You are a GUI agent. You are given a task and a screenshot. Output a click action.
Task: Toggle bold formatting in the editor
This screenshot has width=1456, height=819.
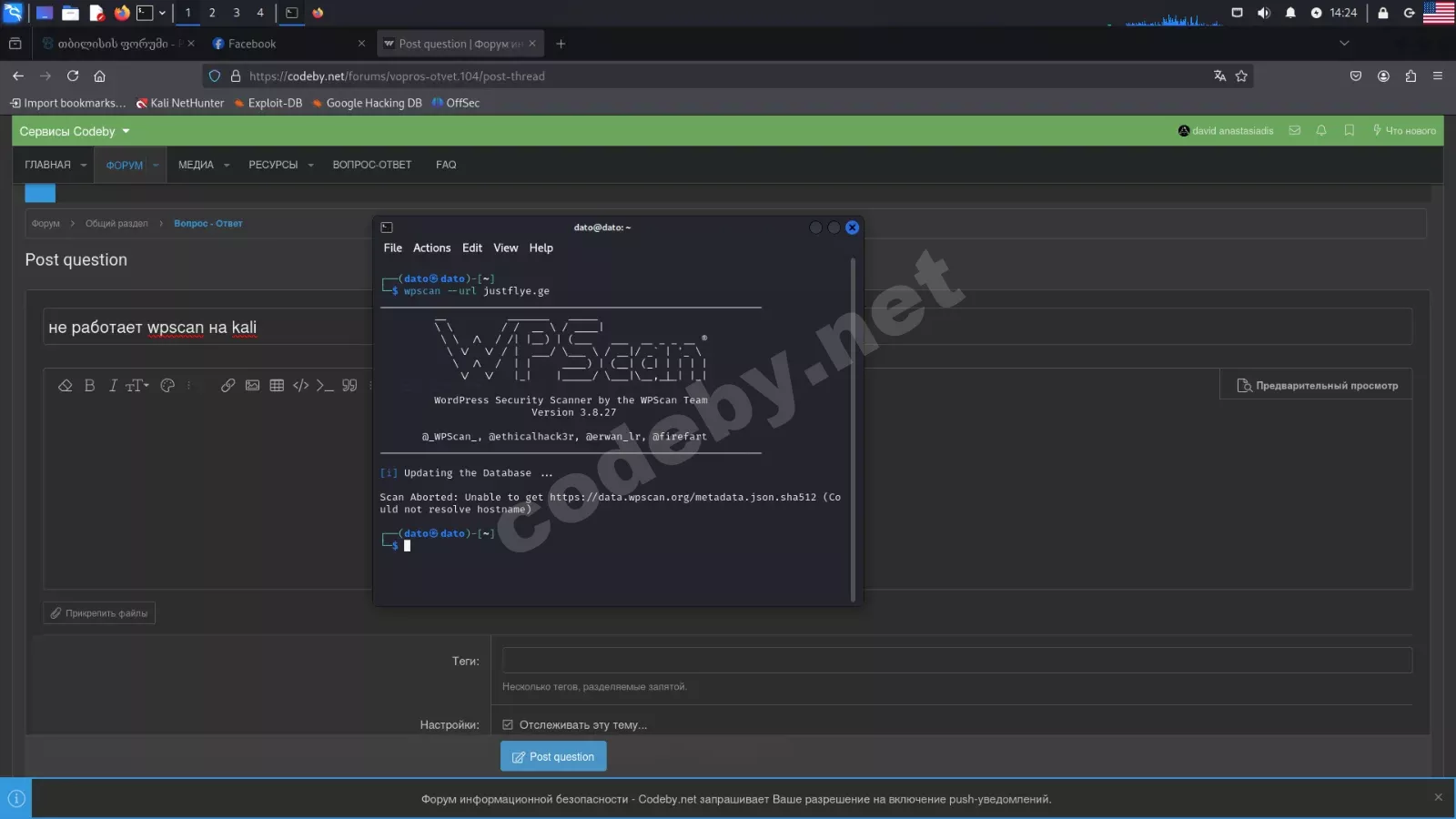click(89, 386)
